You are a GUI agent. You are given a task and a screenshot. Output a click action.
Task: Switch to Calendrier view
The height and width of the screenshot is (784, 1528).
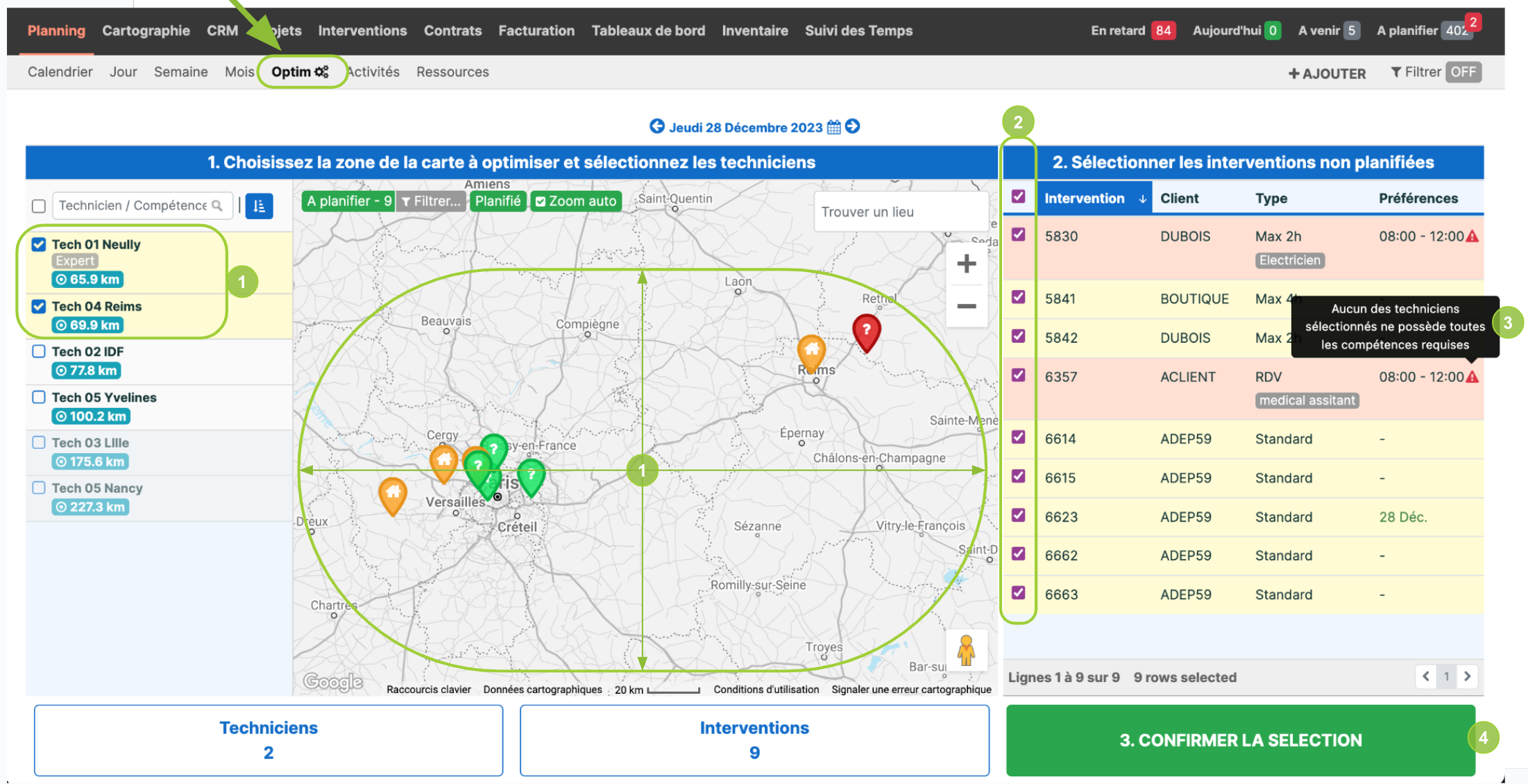[x=60, y=72]
